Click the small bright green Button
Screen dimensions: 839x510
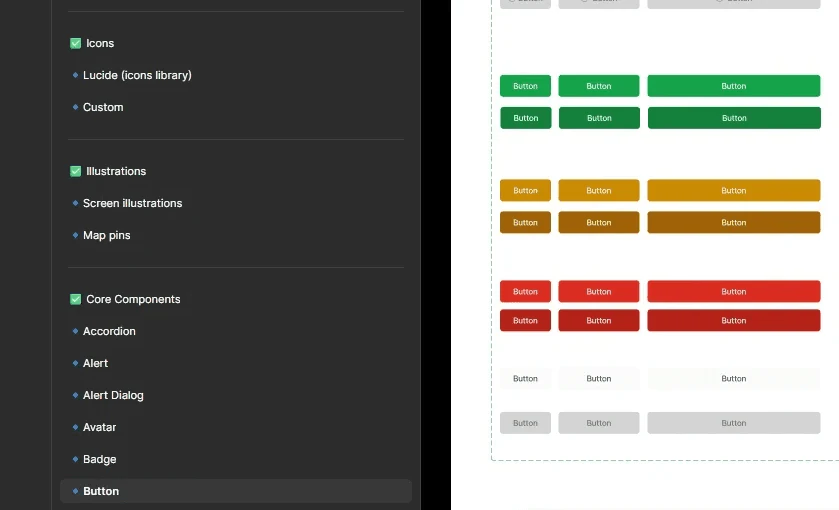[525, 86]
